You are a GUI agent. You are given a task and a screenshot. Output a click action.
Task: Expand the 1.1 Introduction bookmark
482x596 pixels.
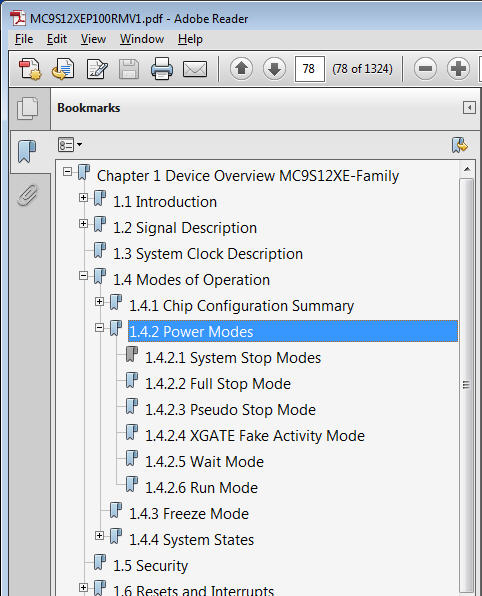coord(84,198)
